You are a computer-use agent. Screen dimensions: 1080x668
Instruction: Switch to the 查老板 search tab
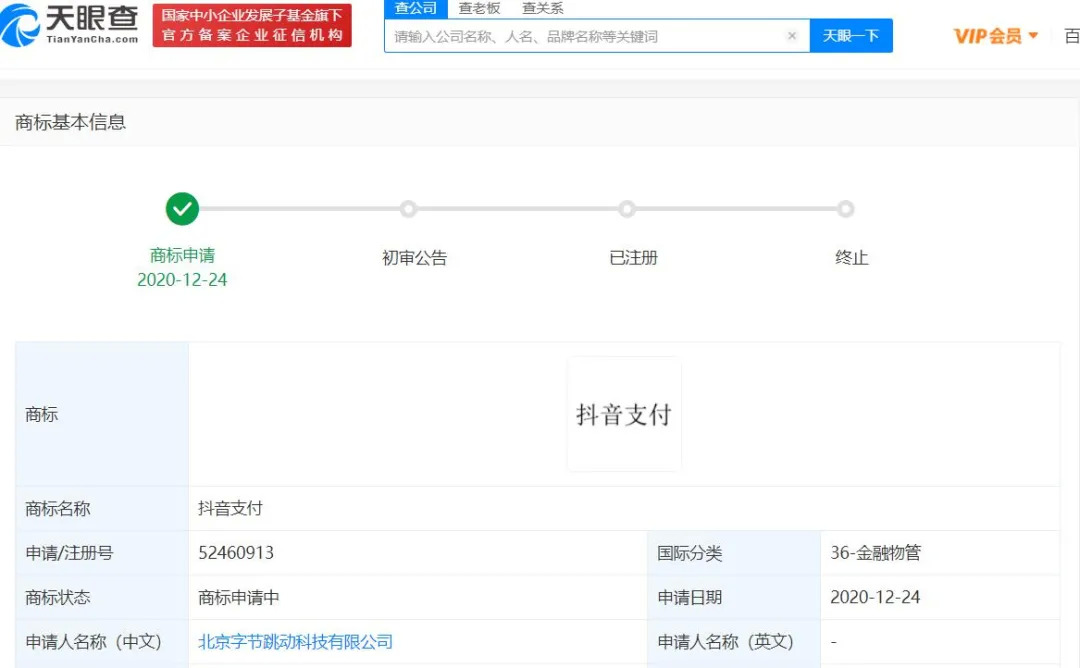click(479, 8)
